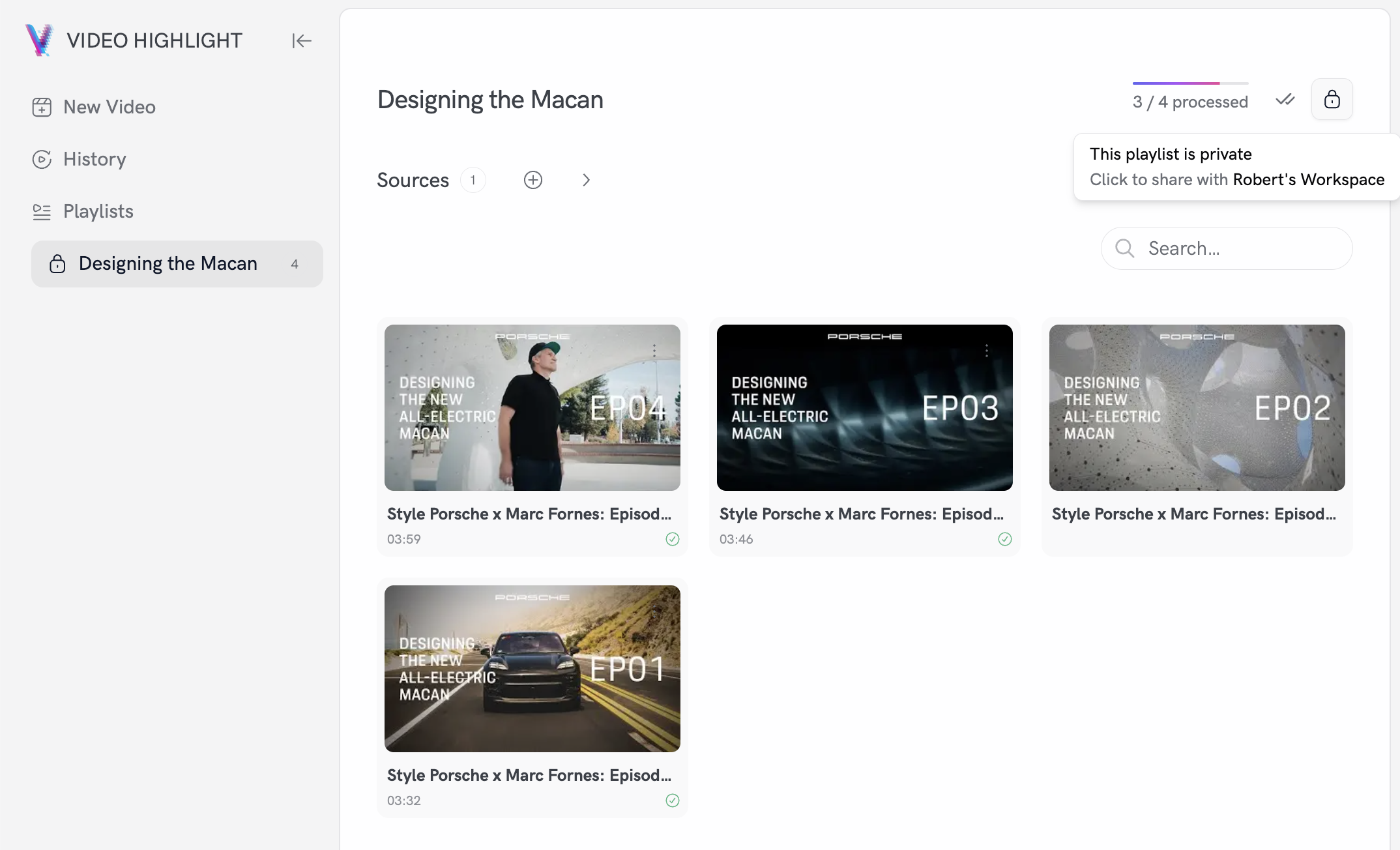Expand Sources with chevron arrow
This screenshot has height=850, width=1400.
pos(586,180)
